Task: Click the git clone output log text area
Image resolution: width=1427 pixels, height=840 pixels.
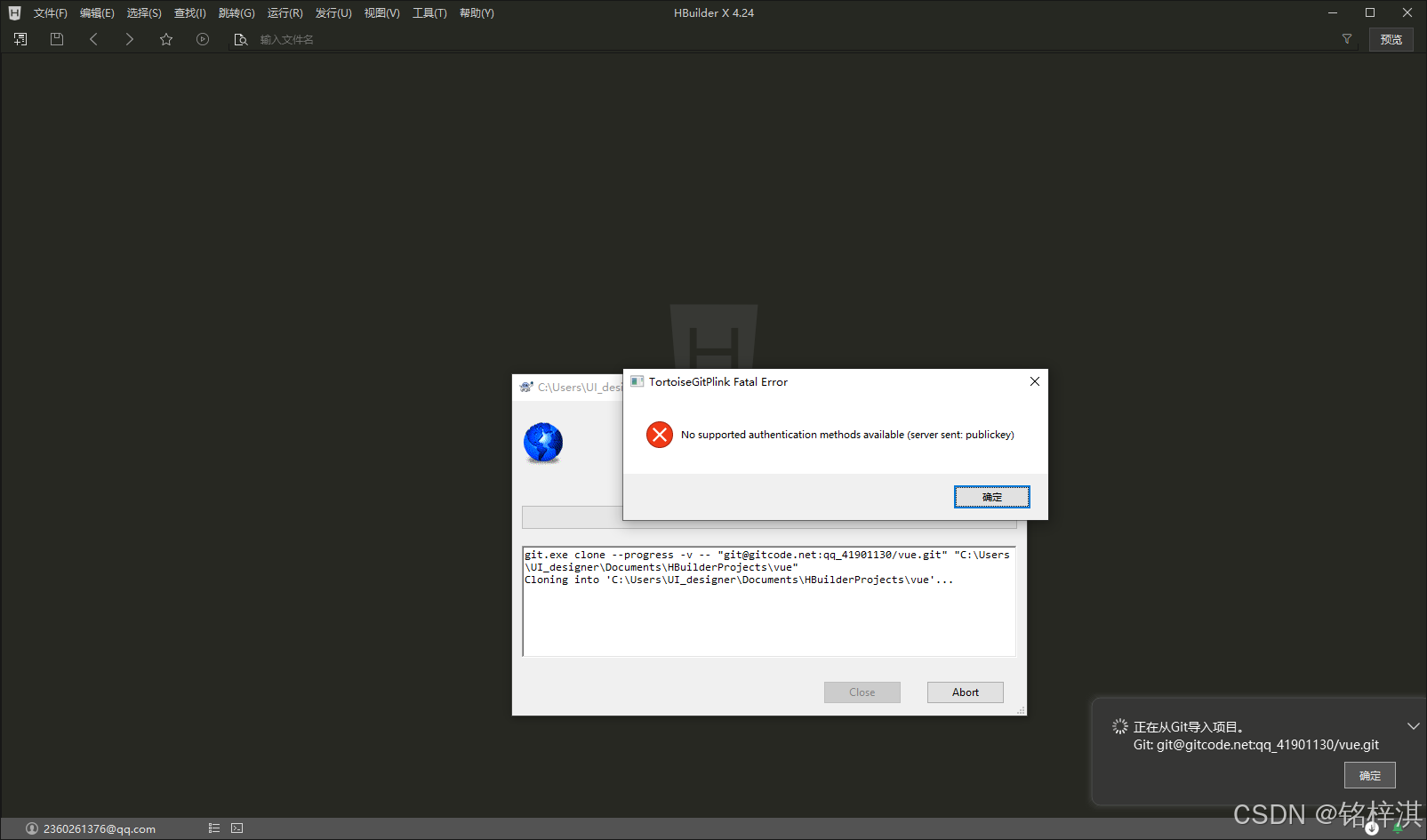Action: click(x=769, y=602)
